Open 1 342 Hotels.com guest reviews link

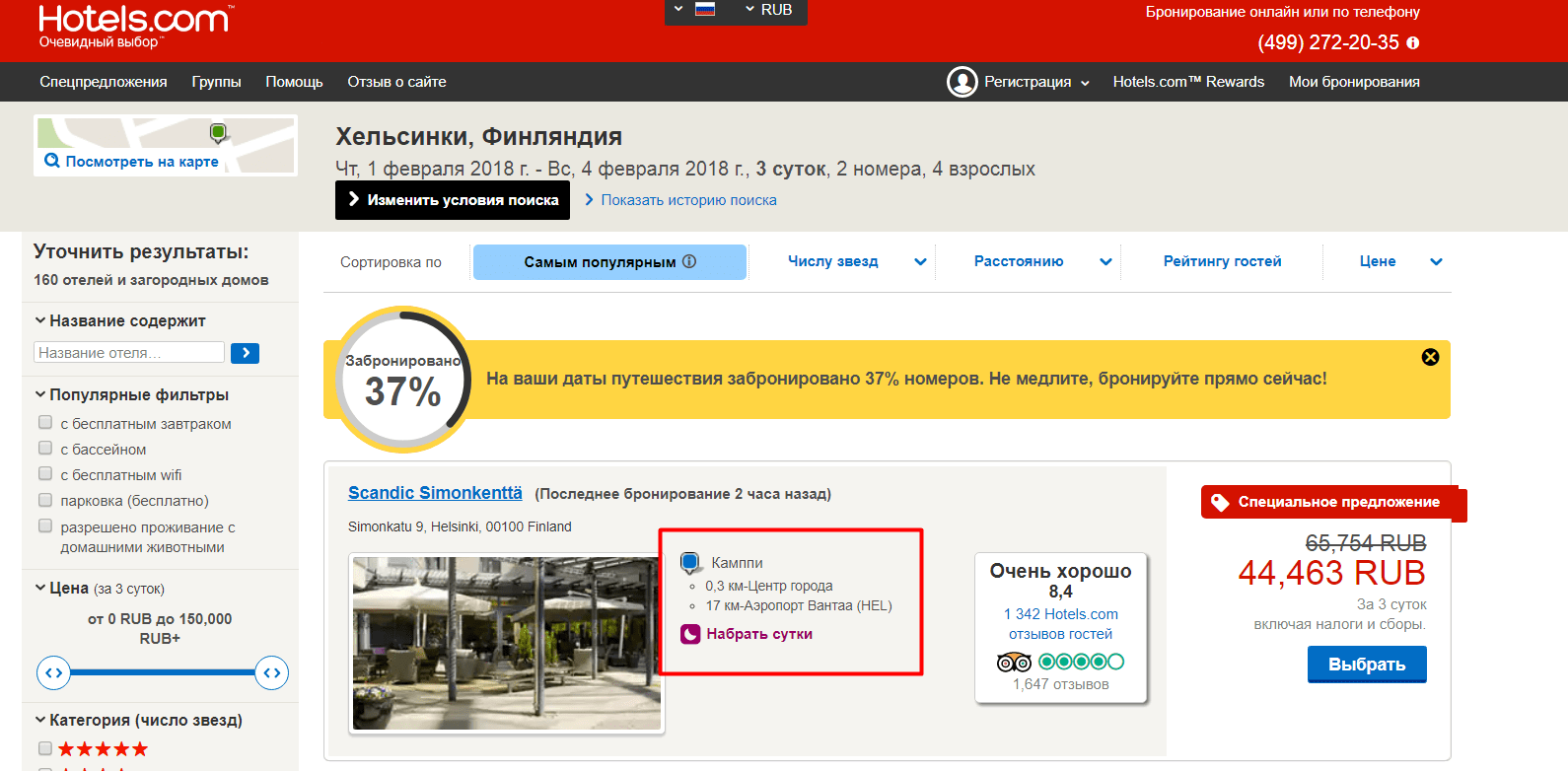point(1060,624)
